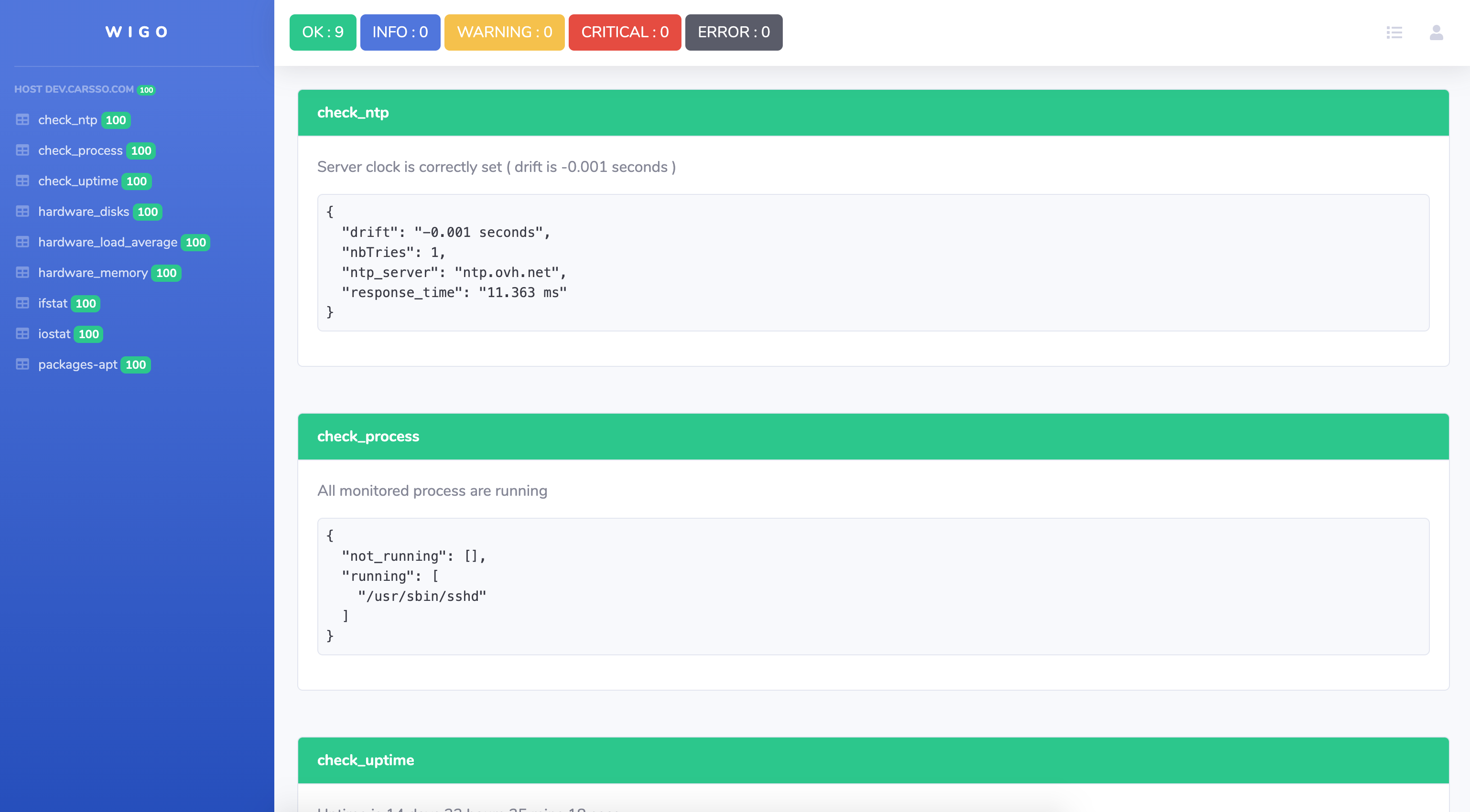Viewport: 1470px width, 812px height.
Task: Select the CRITICAL status filter button
Action: tap(623, 31)
